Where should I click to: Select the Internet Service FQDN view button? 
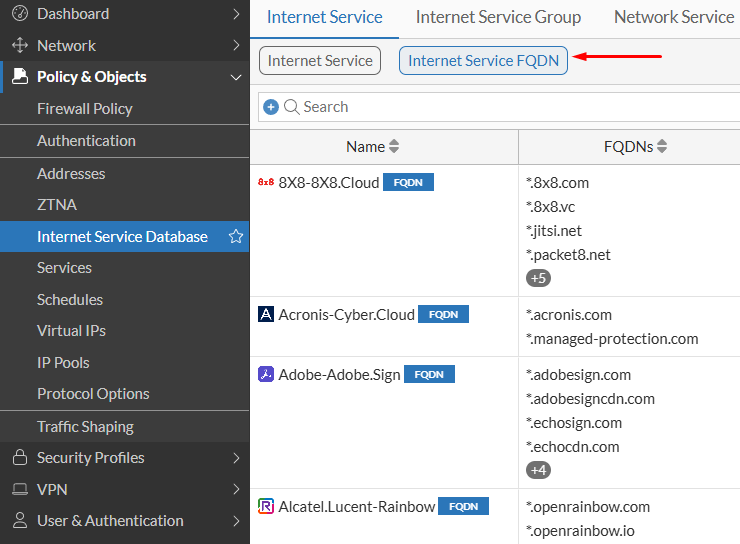pyautogui.click(x=483, y=60)
